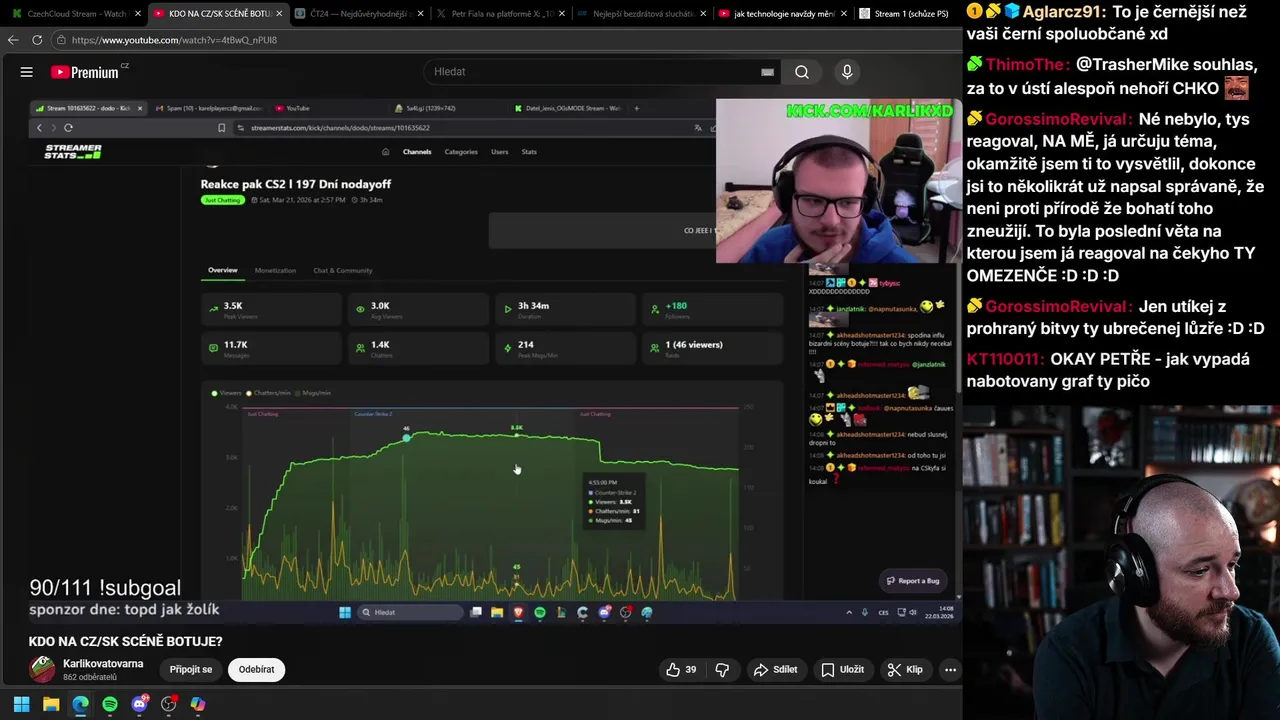Click the 3.5K Peak Viewers stat card
Screen dimensions: 1280x720
tap(271, 309)
